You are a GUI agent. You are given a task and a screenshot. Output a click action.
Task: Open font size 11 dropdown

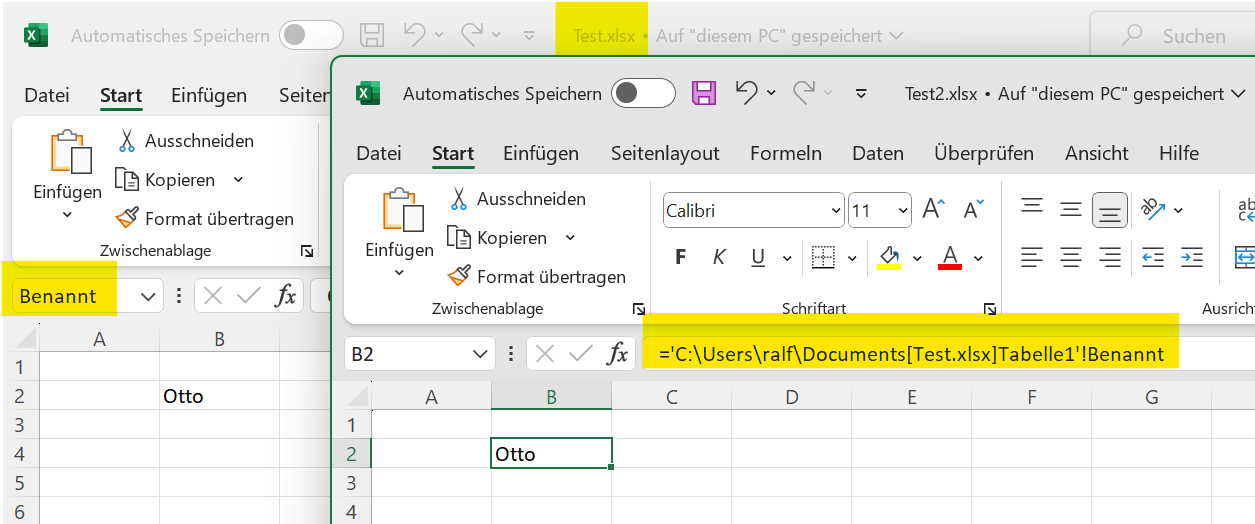(904, 211)
